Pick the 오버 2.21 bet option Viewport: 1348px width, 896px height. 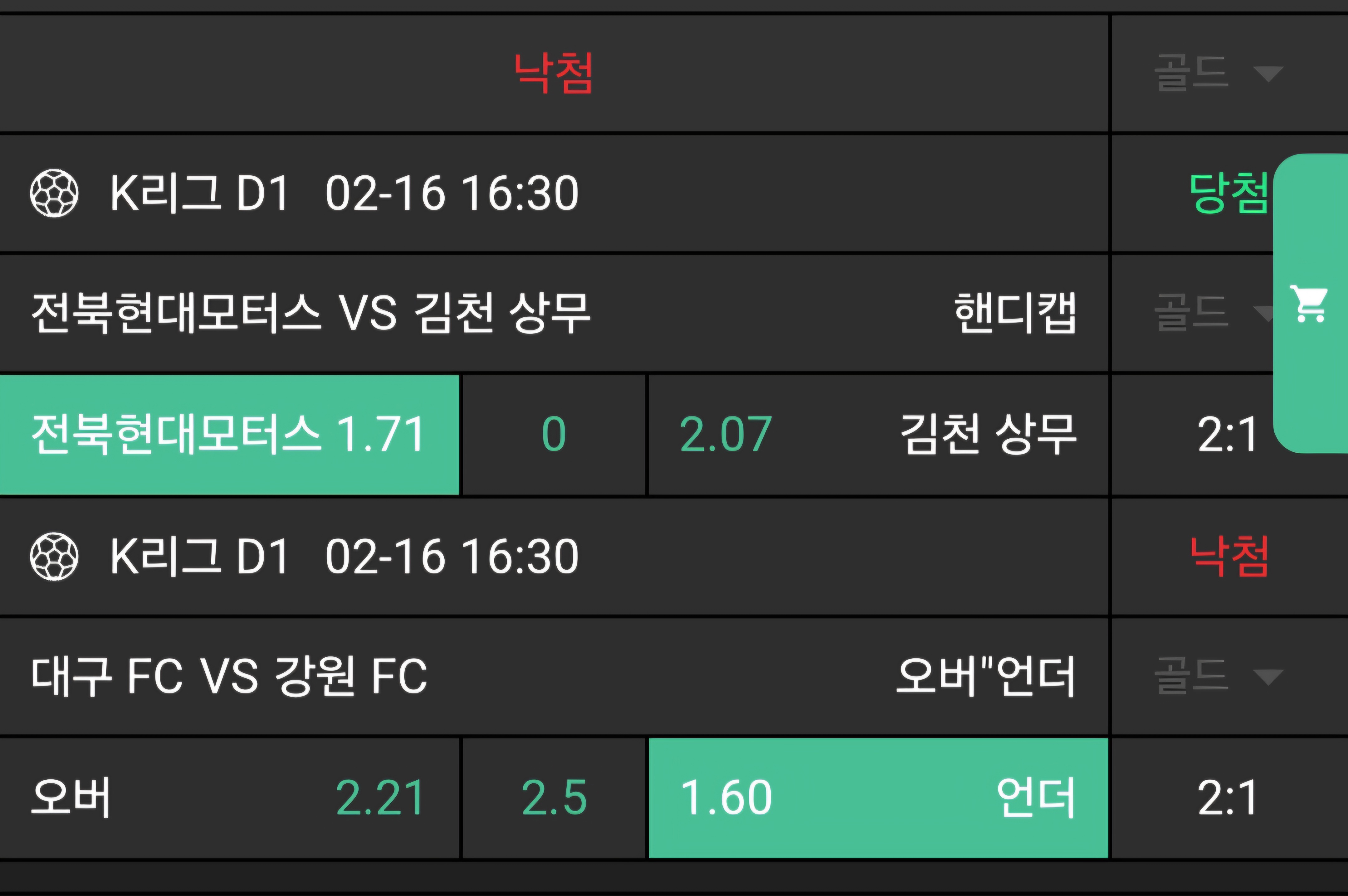[x=229, y=798]
